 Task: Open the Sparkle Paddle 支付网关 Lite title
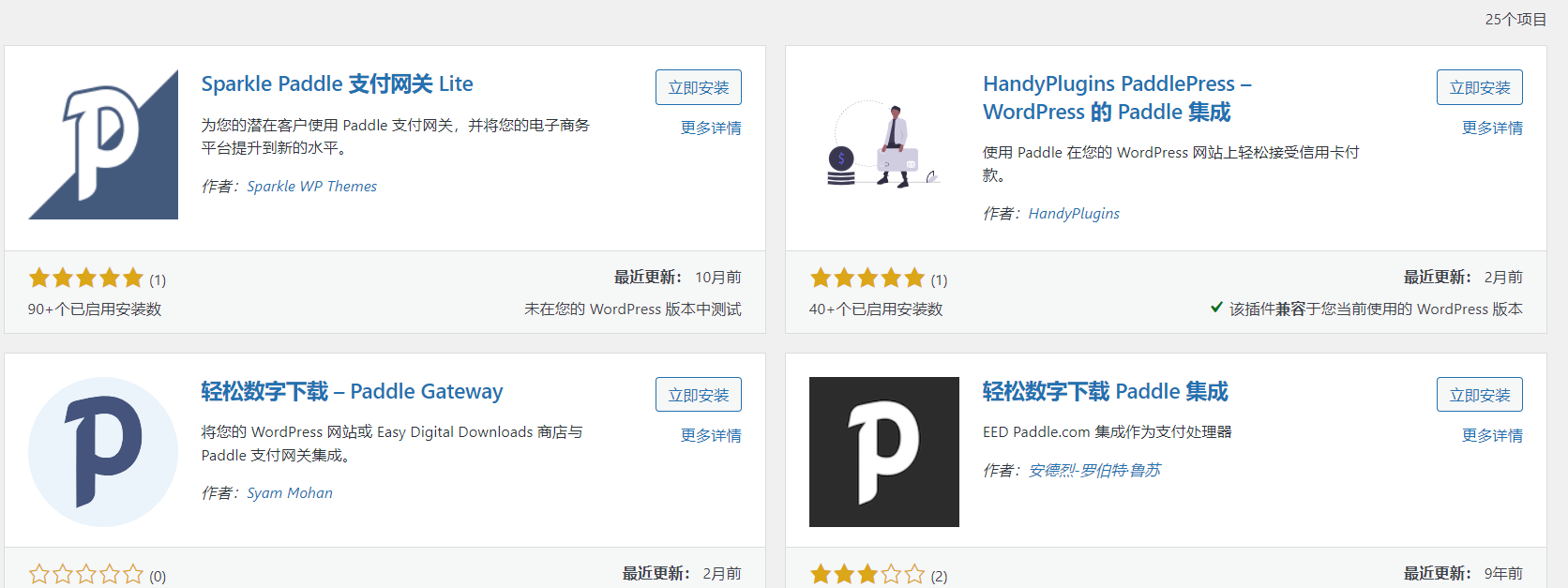[x=338, y=83]
